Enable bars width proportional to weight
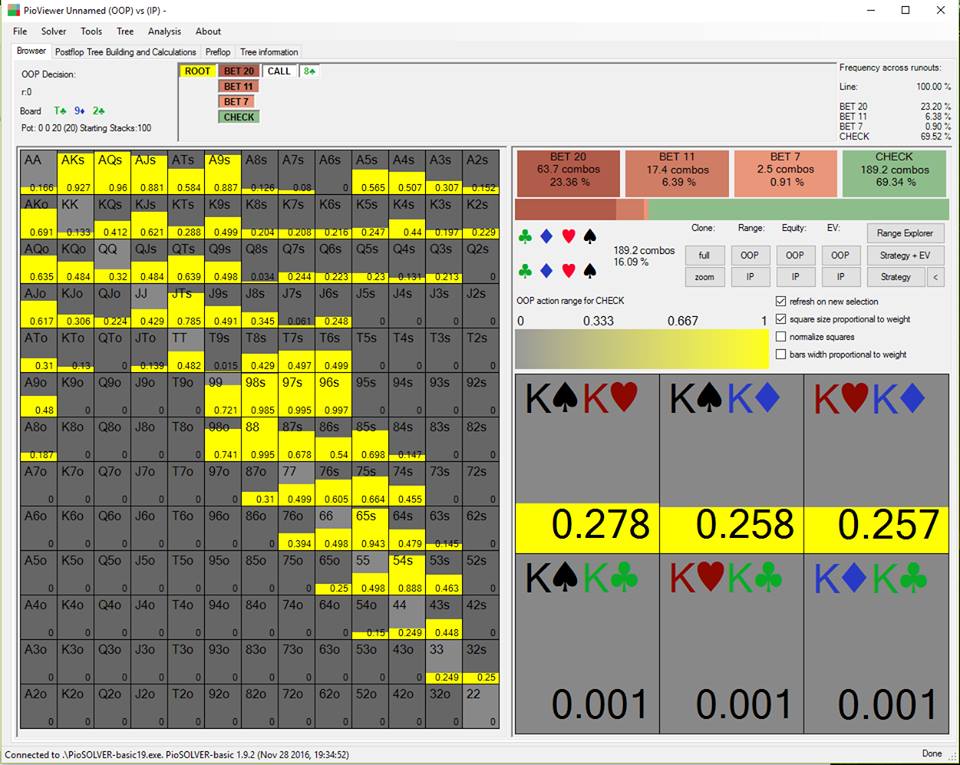Screen dimensions: 960x765 click(781, 354)
